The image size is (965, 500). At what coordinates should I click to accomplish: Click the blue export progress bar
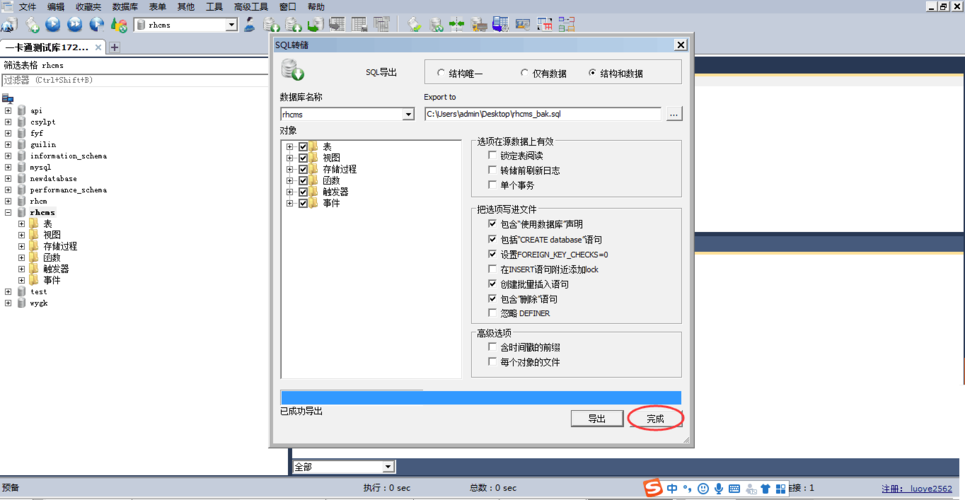point(481,397)
